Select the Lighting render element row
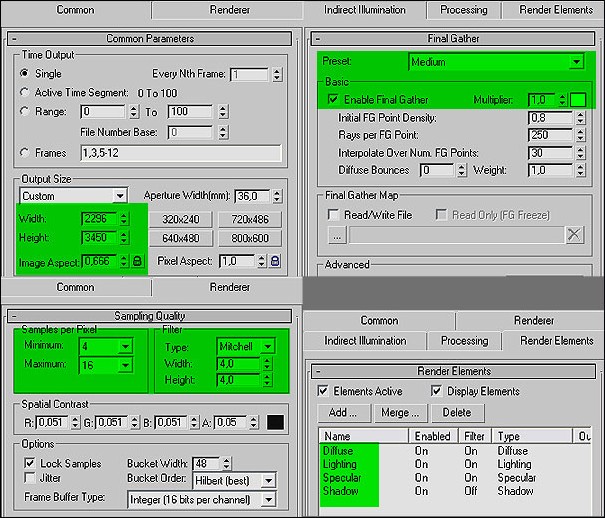Image resolution: width=605 pixels, height=518 pixels. pos(455,464)
